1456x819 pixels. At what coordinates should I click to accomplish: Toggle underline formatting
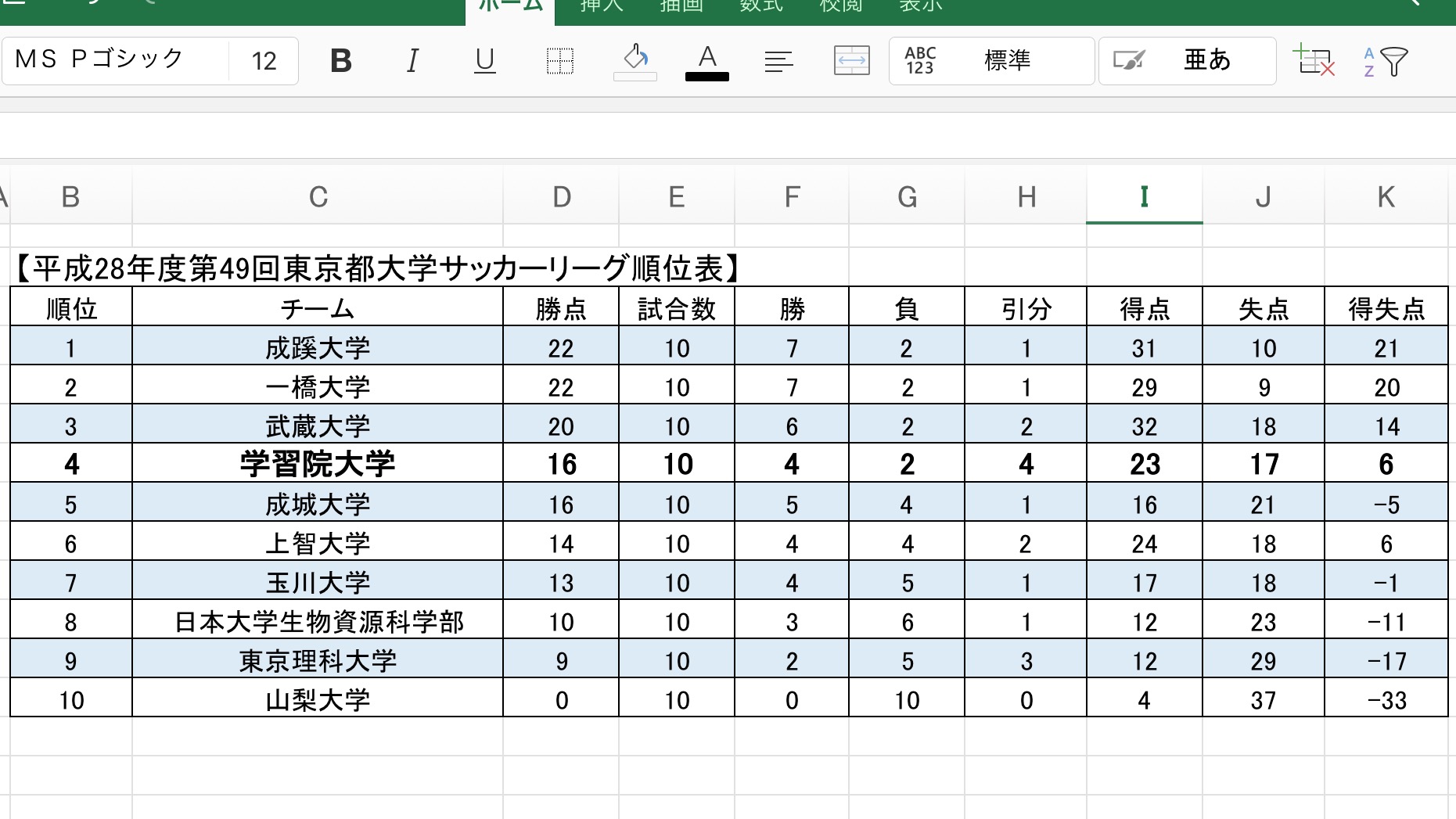coord(485,61)
